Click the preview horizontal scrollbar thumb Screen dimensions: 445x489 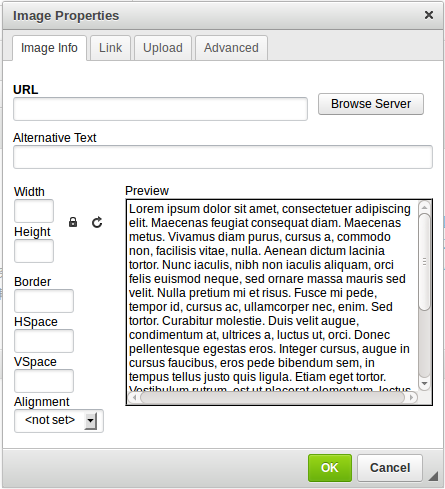pyautogui.click(x=272, y=397)
